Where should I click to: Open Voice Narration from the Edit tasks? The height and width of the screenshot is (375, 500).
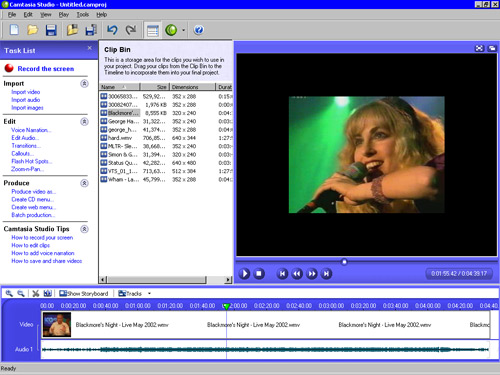(31, 130)
